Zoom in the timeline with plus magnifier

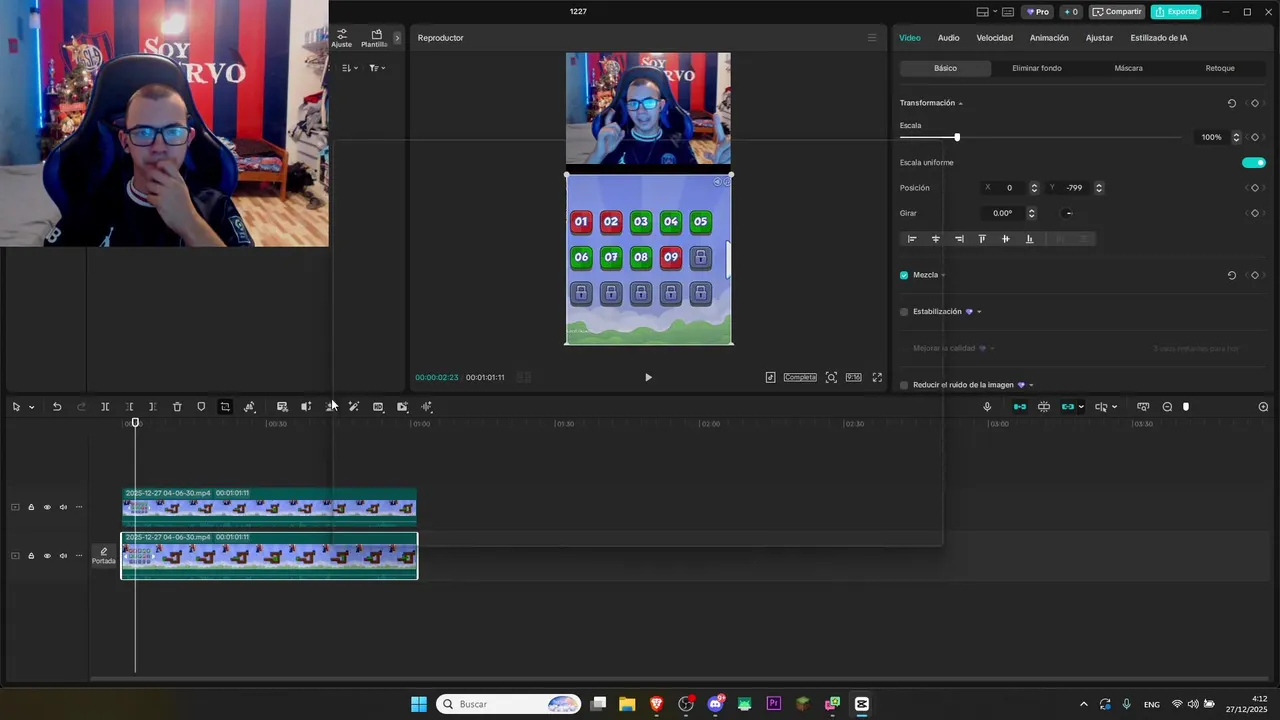tap(1263, 407)
